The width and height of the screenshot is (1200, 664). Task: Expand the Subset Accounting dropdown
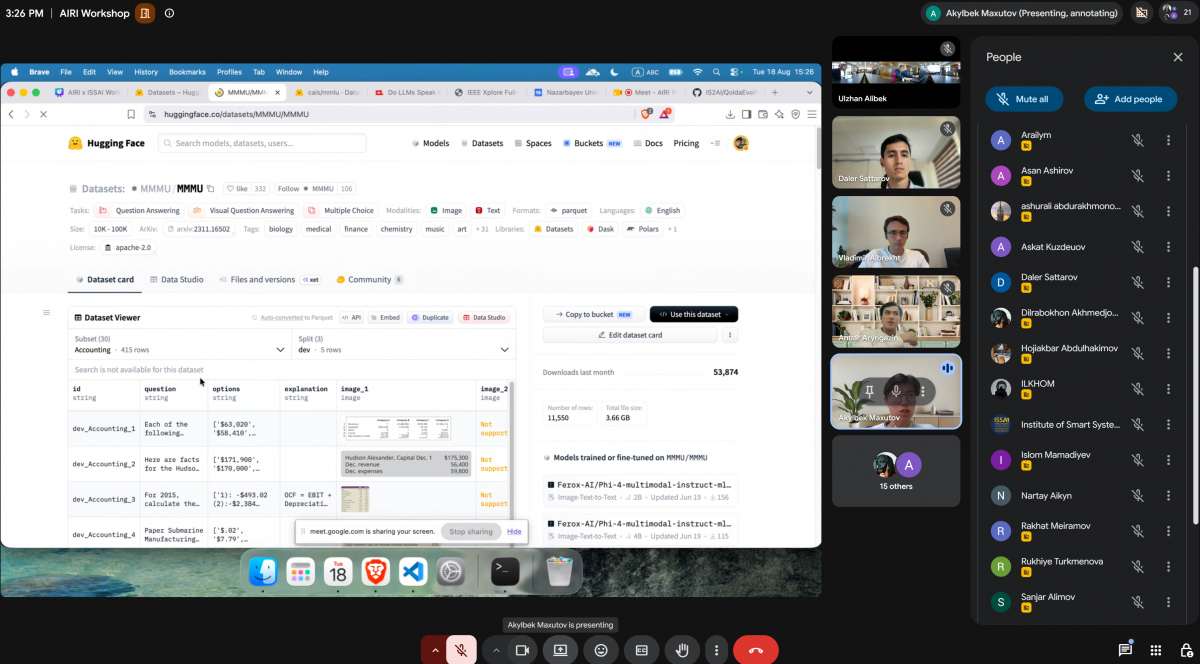[180, 344]
